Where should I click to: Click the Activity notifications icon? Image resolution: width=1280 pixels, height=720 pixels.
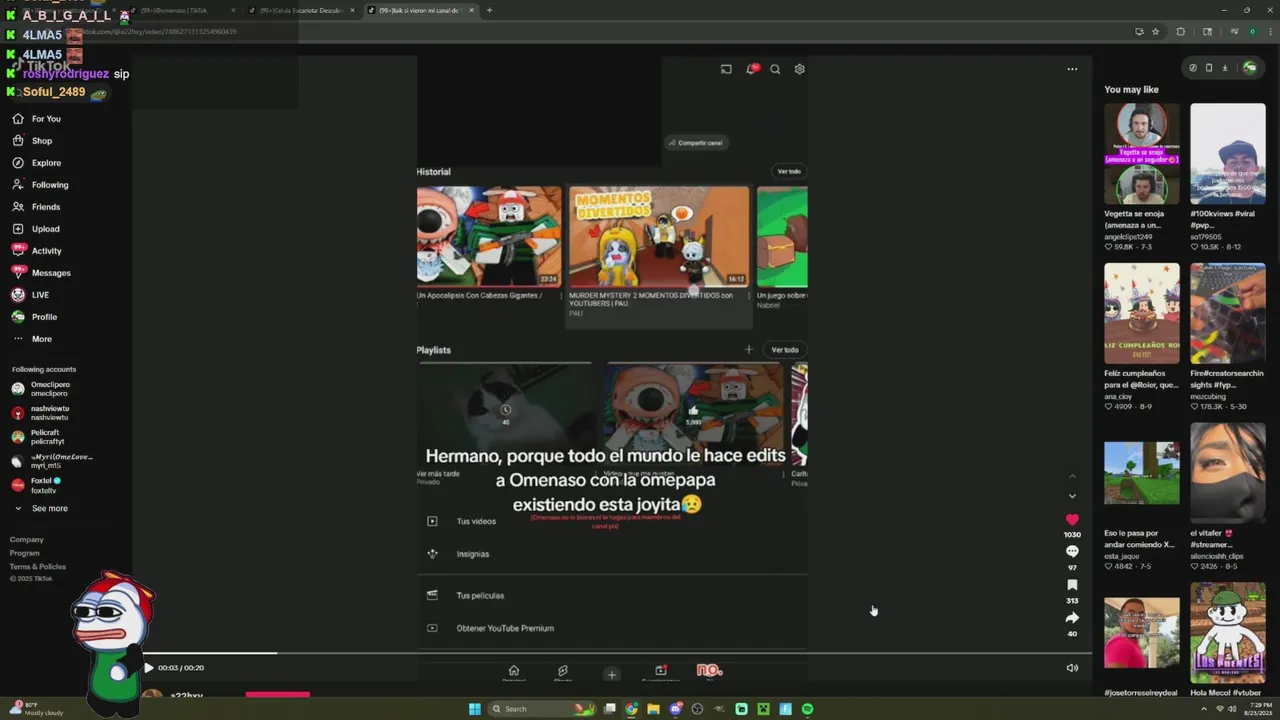click(x=18, y=251)
